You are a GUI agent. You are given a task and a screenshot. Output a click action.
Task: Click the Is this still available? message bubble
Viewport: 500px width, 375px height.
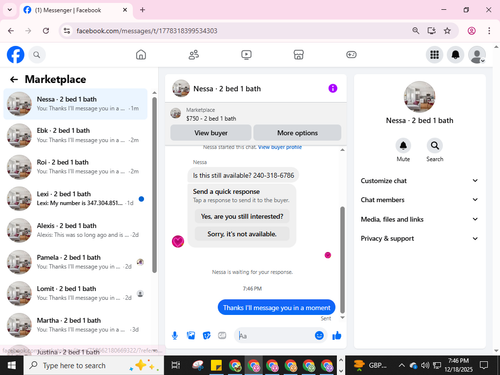(243, 175)
